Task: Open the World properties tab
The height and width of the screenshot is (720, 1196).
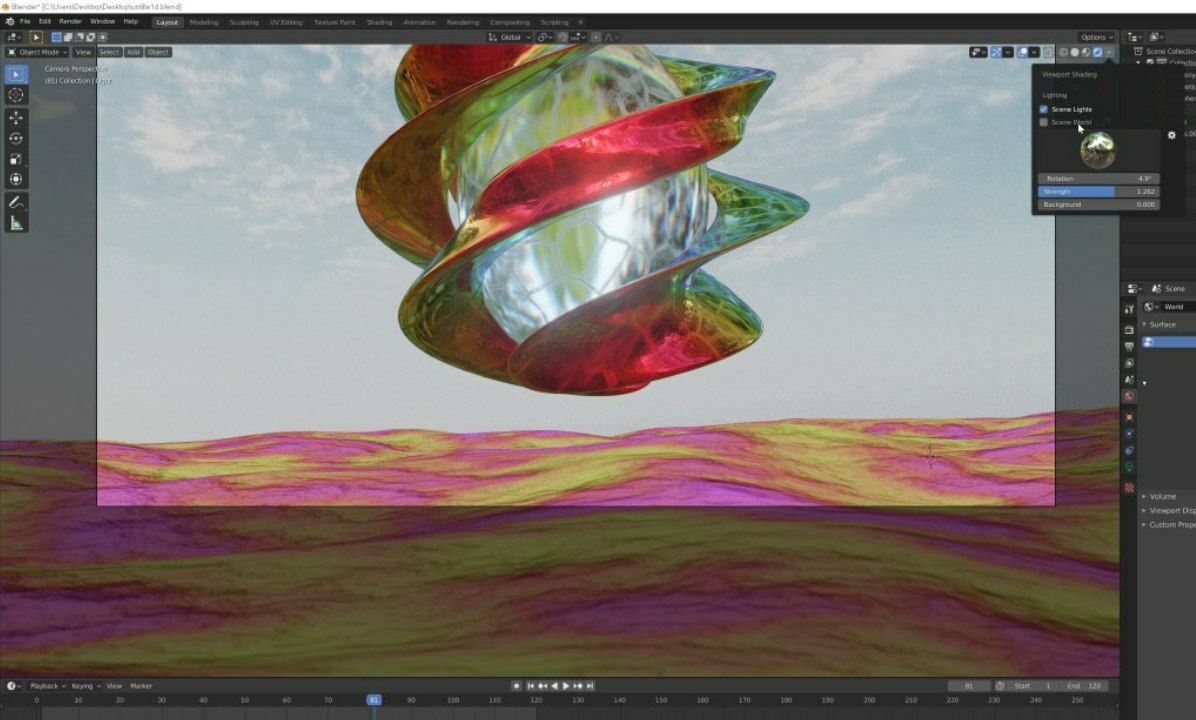Action: tap(1129, 396)
